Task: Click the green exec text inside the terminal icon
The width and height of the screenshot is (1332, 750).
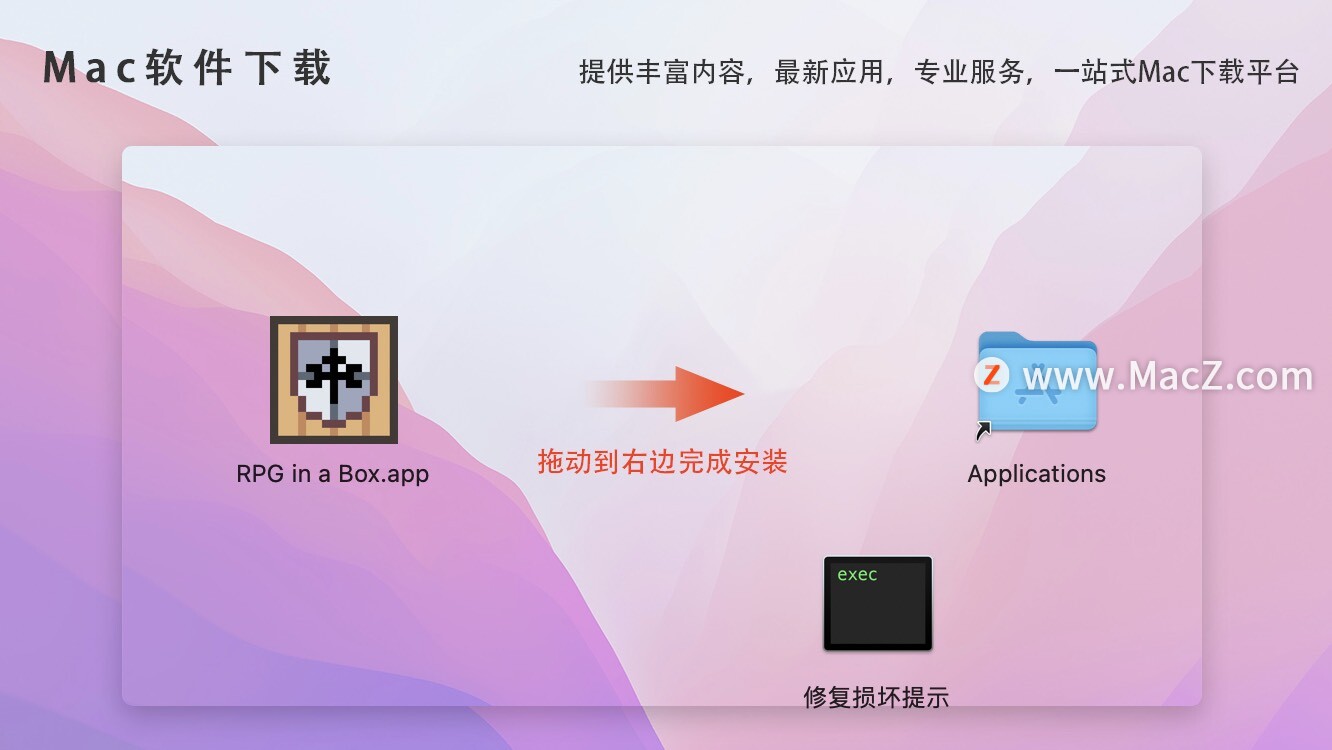Action: (x=857, y=575)
